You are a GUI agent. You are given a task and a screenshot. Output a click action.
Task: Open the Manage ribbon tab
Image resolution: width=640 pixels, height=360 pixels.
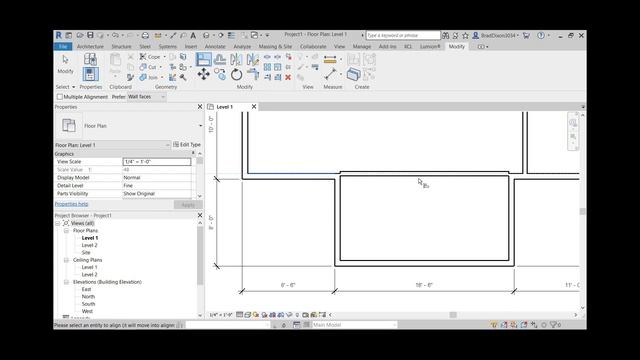[x=362, y=47]
